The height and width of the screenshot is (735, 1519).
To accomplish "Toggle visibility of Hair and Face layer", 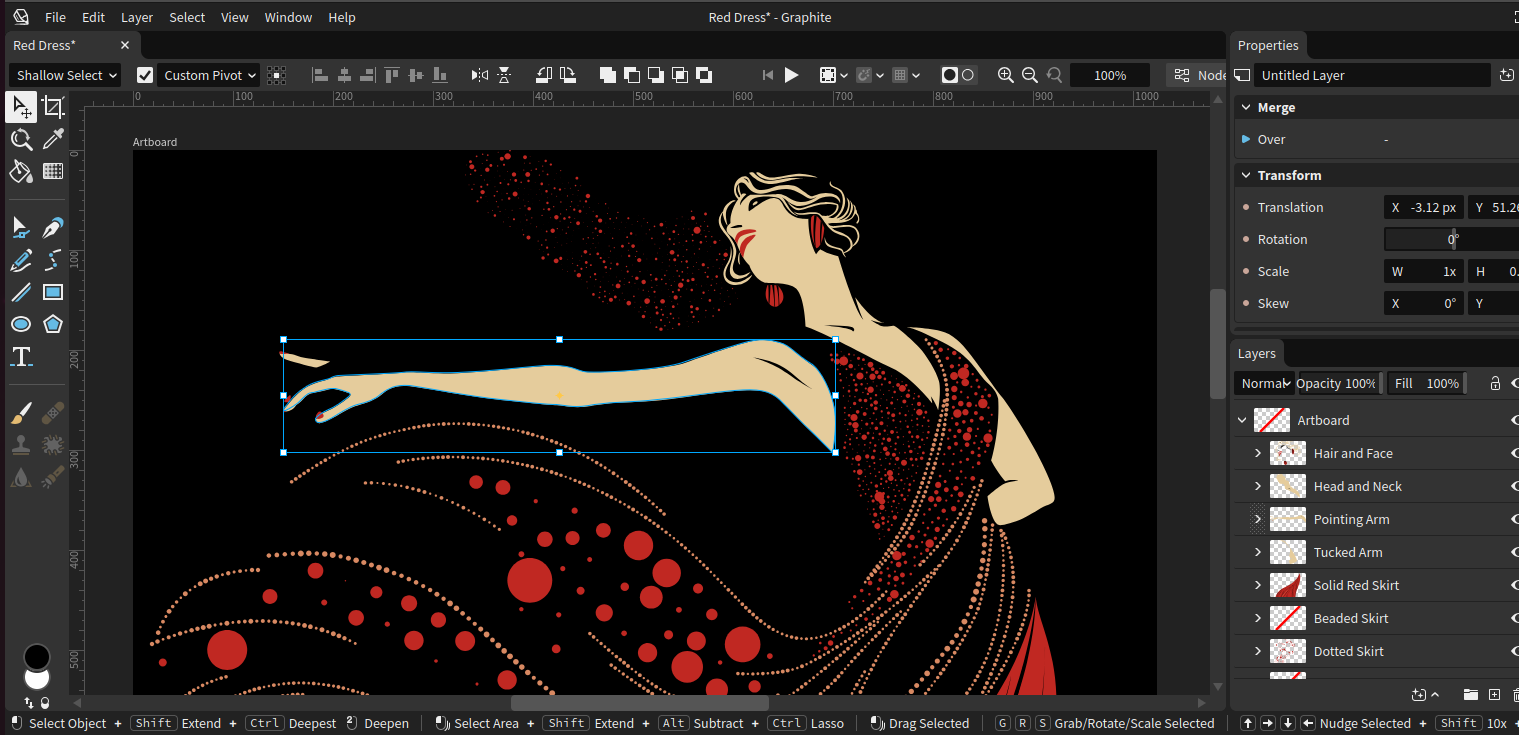I will click(x=1514, y=453).
